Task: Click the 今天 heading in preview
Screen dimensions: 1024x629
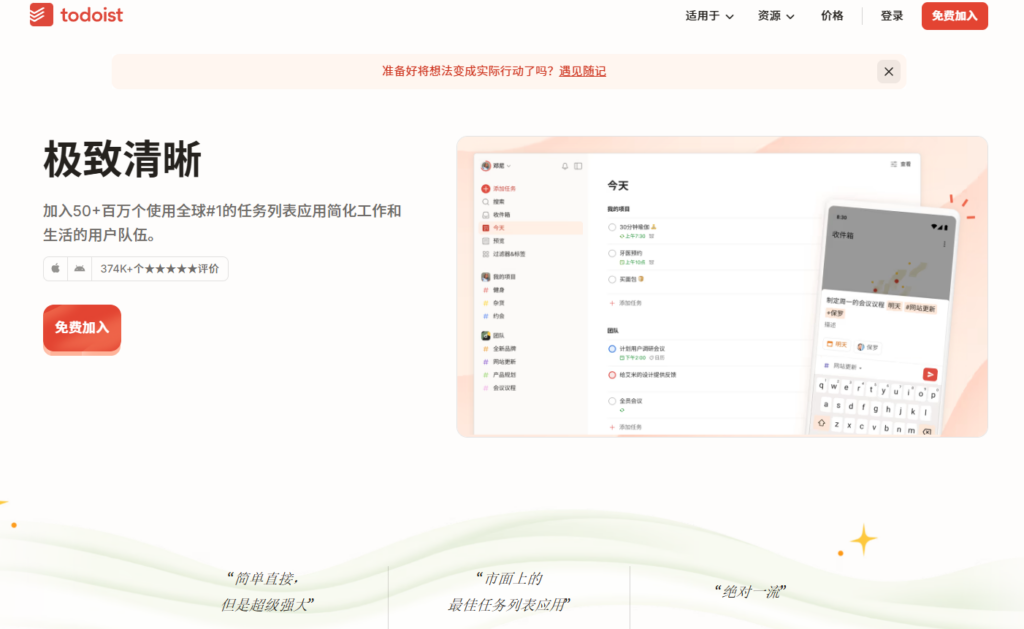Action: pyautogui.click(x=618, y=185)
